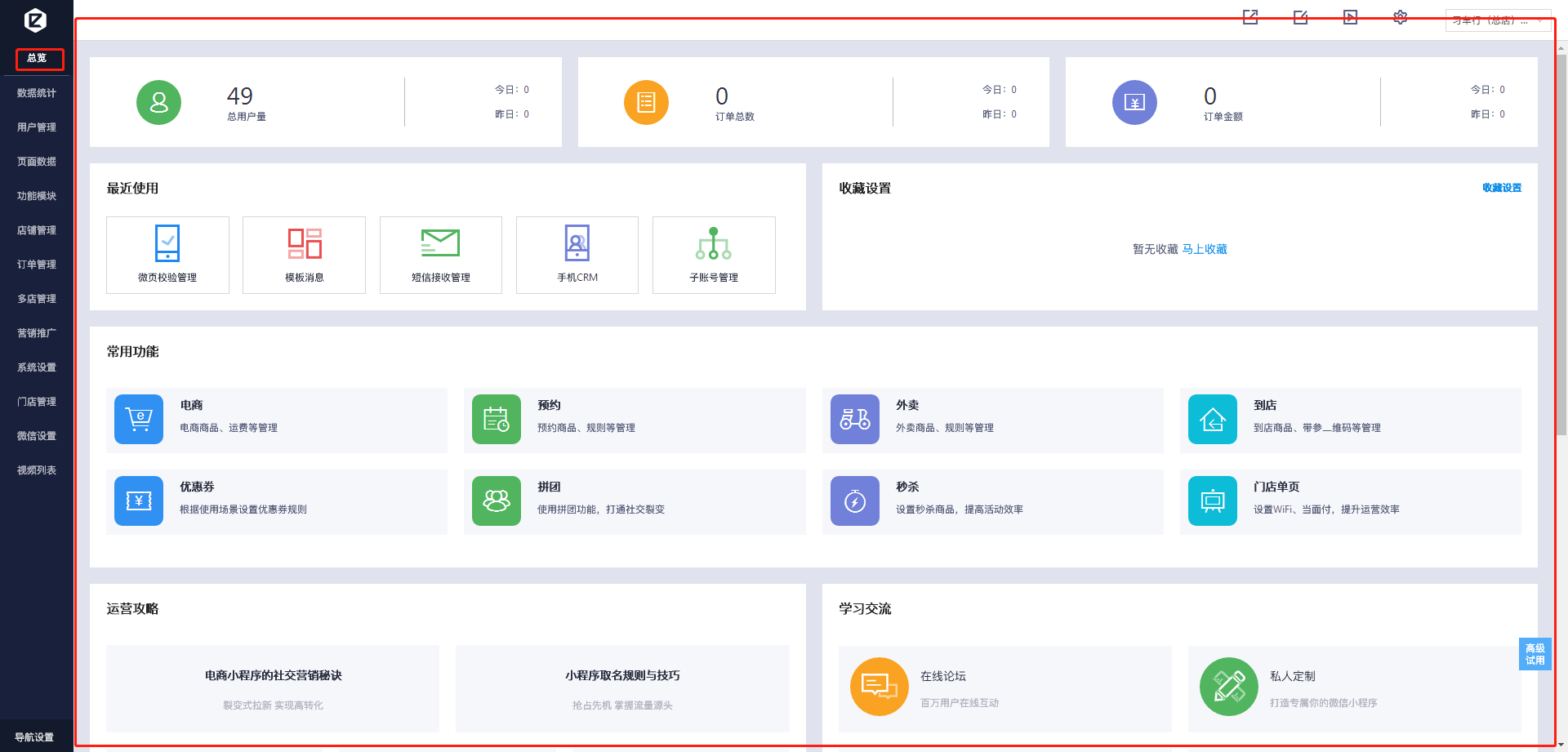Open 订单管理 in the sidebar menu
The width and height of the screenshot is (1568, 752).
37,265
